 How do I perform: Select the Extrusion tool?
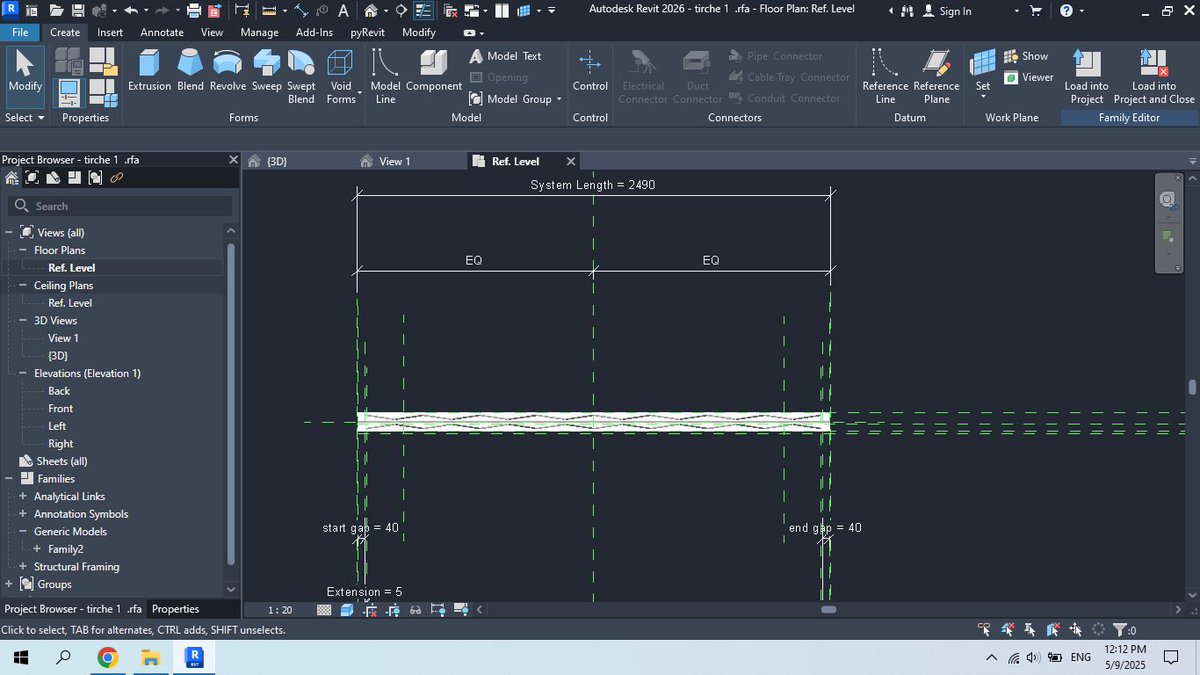pos(150,72)
